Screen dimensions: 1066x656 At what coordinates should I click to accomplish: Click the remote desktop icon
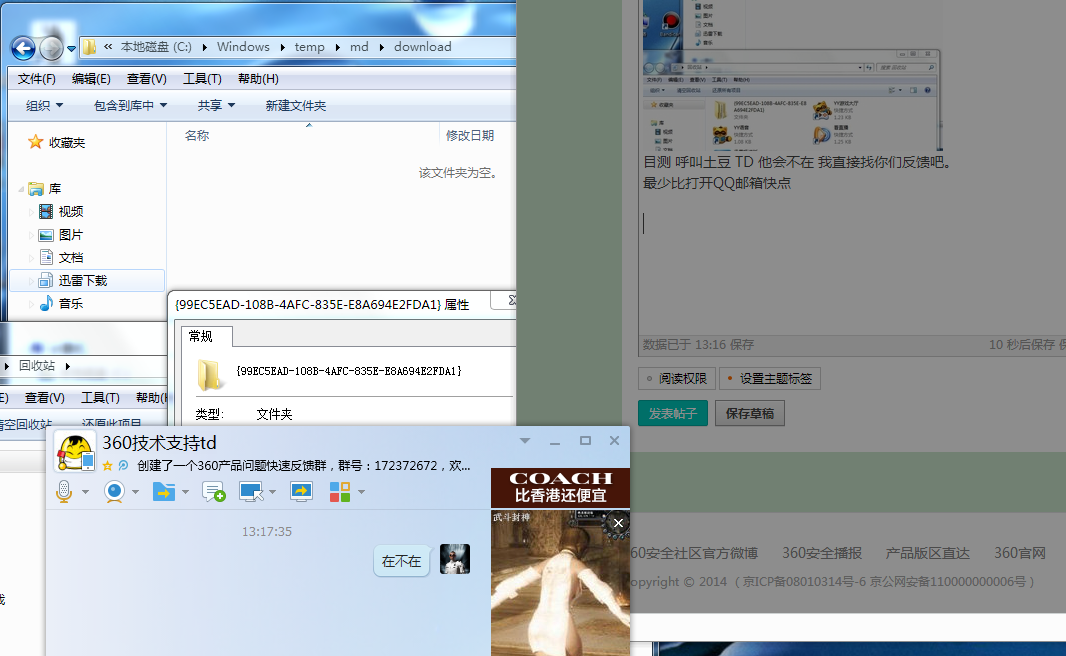point(251,491)
